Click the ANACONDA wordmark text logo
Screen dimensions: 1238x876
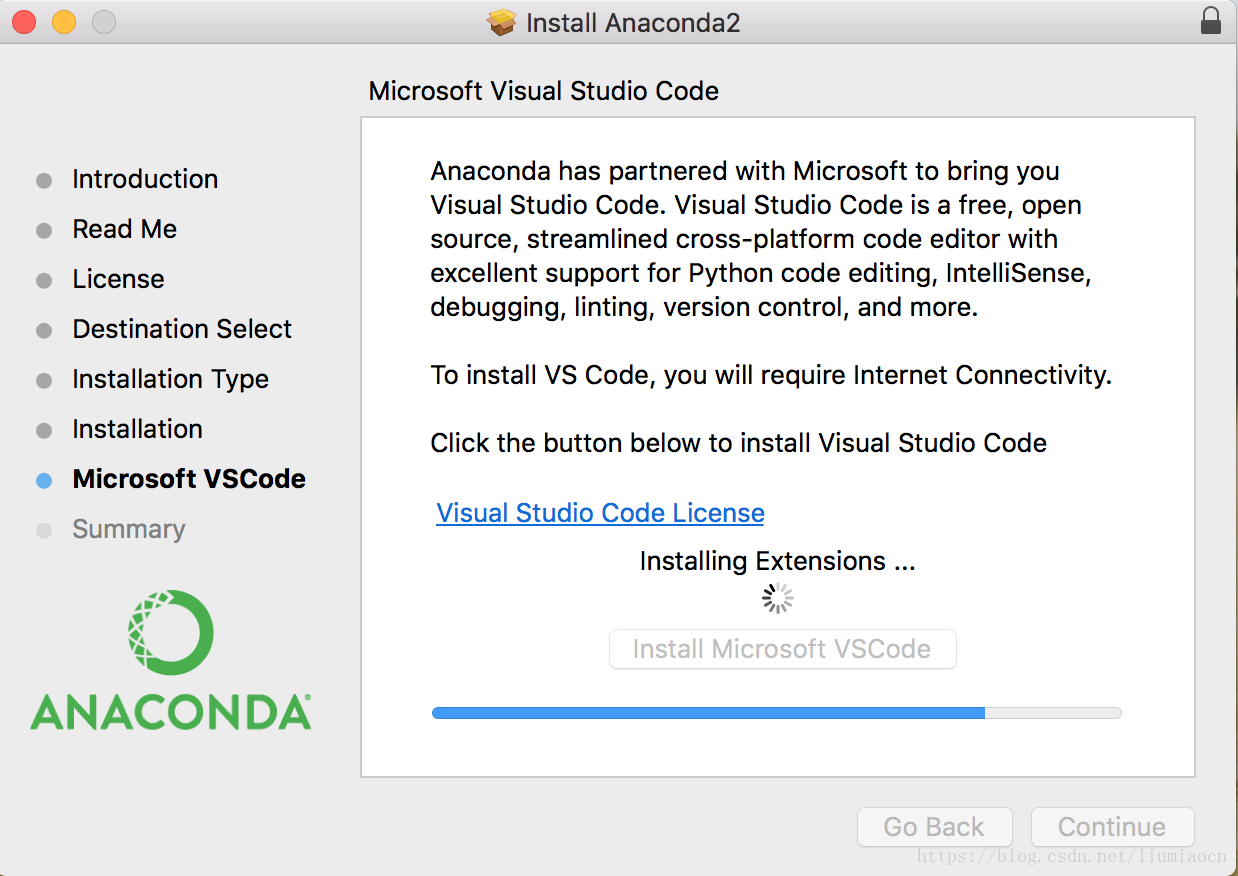(170, 711)
